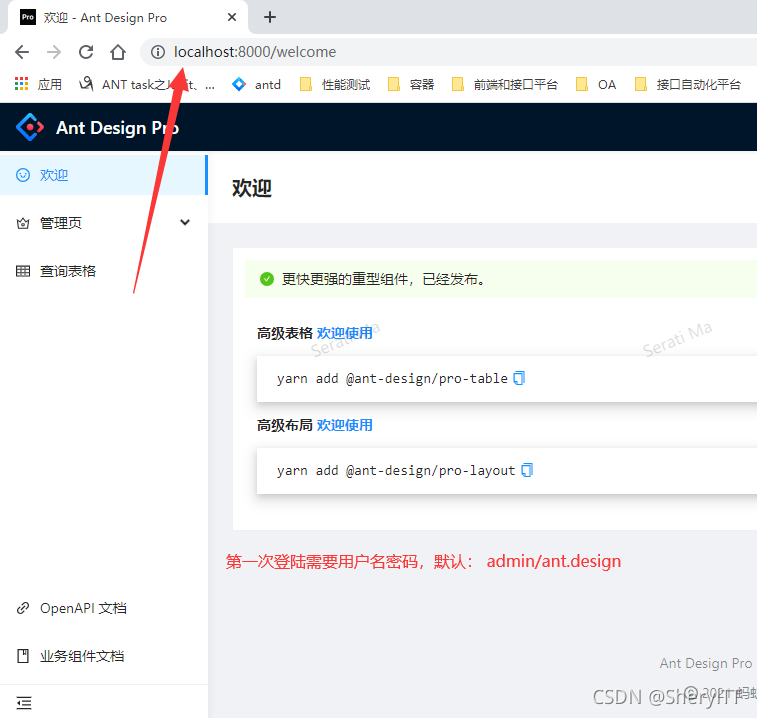The height and width of the screenshot is (718, 757).
Task: Click the Ant Design Pro logo icon
Action: pos(30,127)
